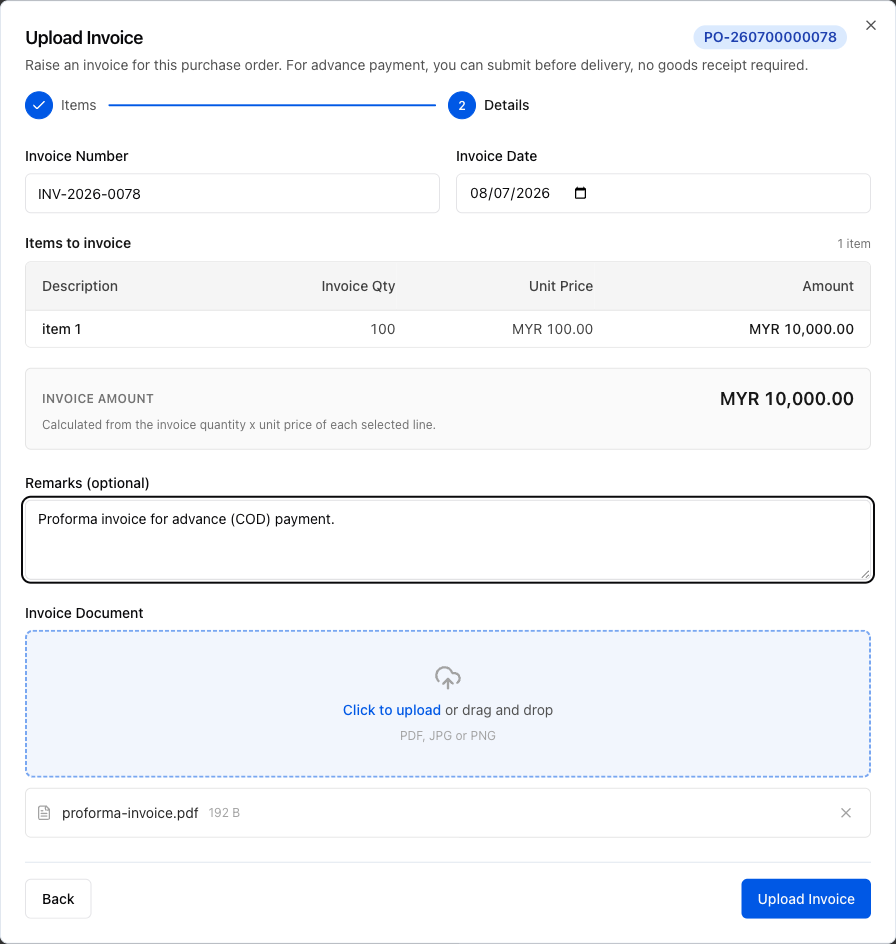Grab the Remarks textarea resize handle
This screenshot has width=896, height=944.
pyautogui.click(x=865, y=574)
